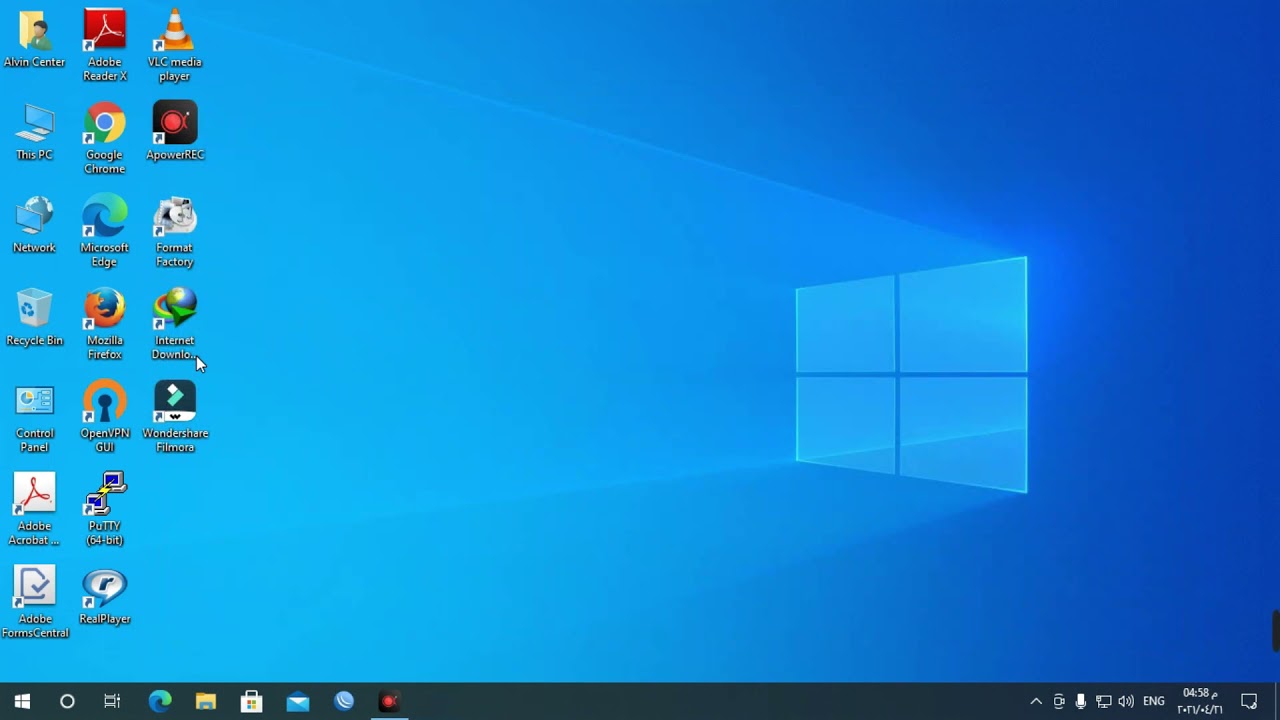Open the clock and calendar flyout
The width and height of the screenshot is (1280, 720).
[x=1200, y=701]
